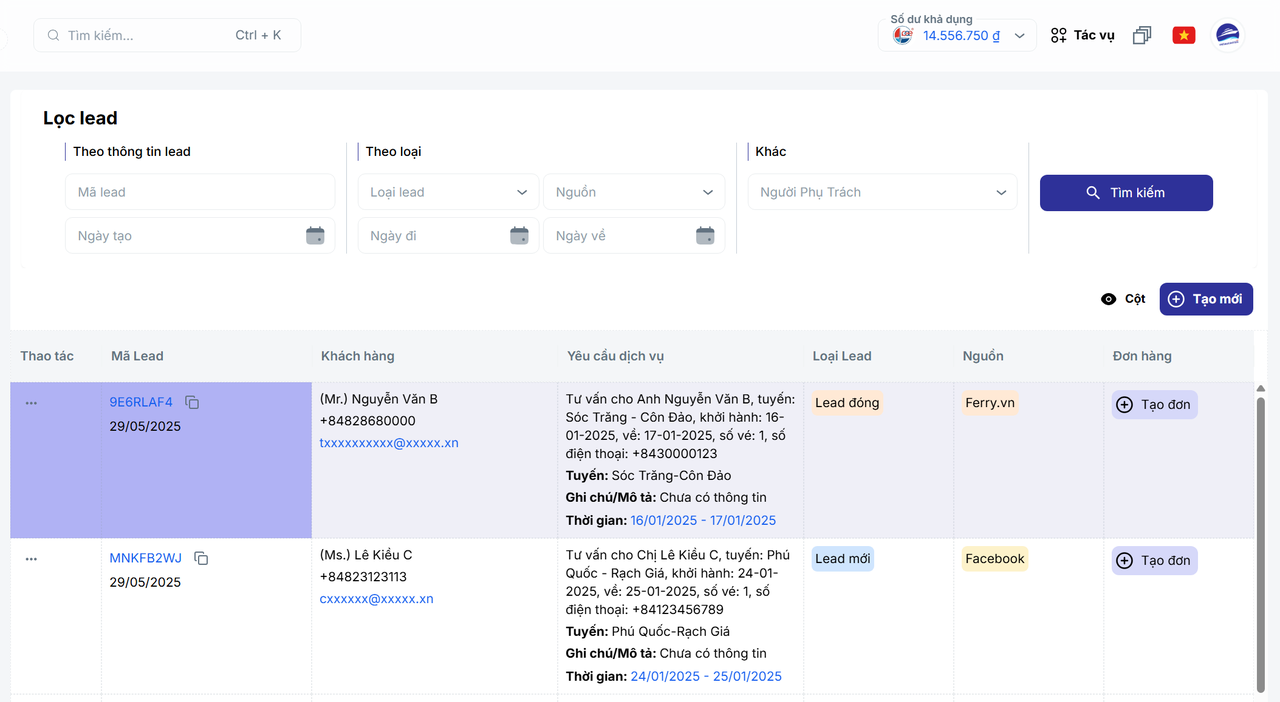Click the date range 24/01/2025 - 25/01/2025
Viewport: 1280px width, 702px height.
click(x=706, y=677)
